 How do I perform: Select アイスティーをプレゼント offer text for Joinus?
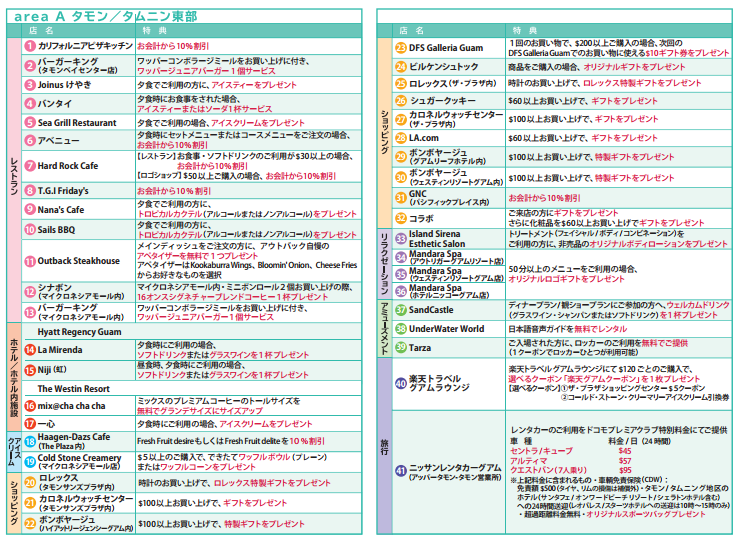click(x=254, y=85)
